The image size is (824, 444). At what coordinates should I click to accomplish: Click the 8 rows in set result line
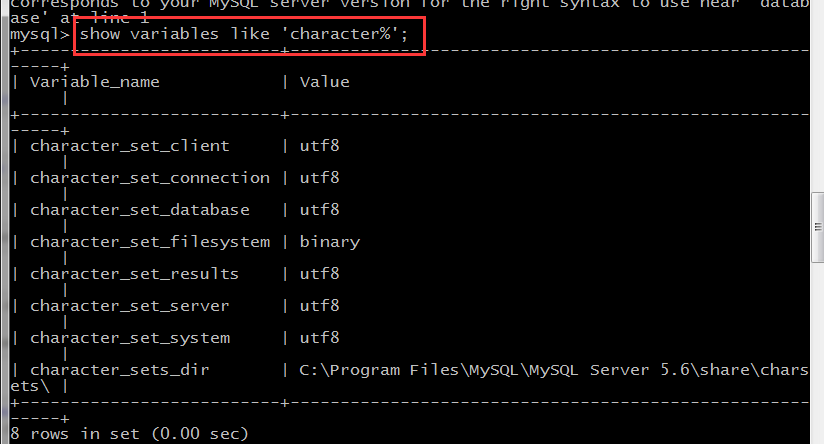(x=129, y=434)
